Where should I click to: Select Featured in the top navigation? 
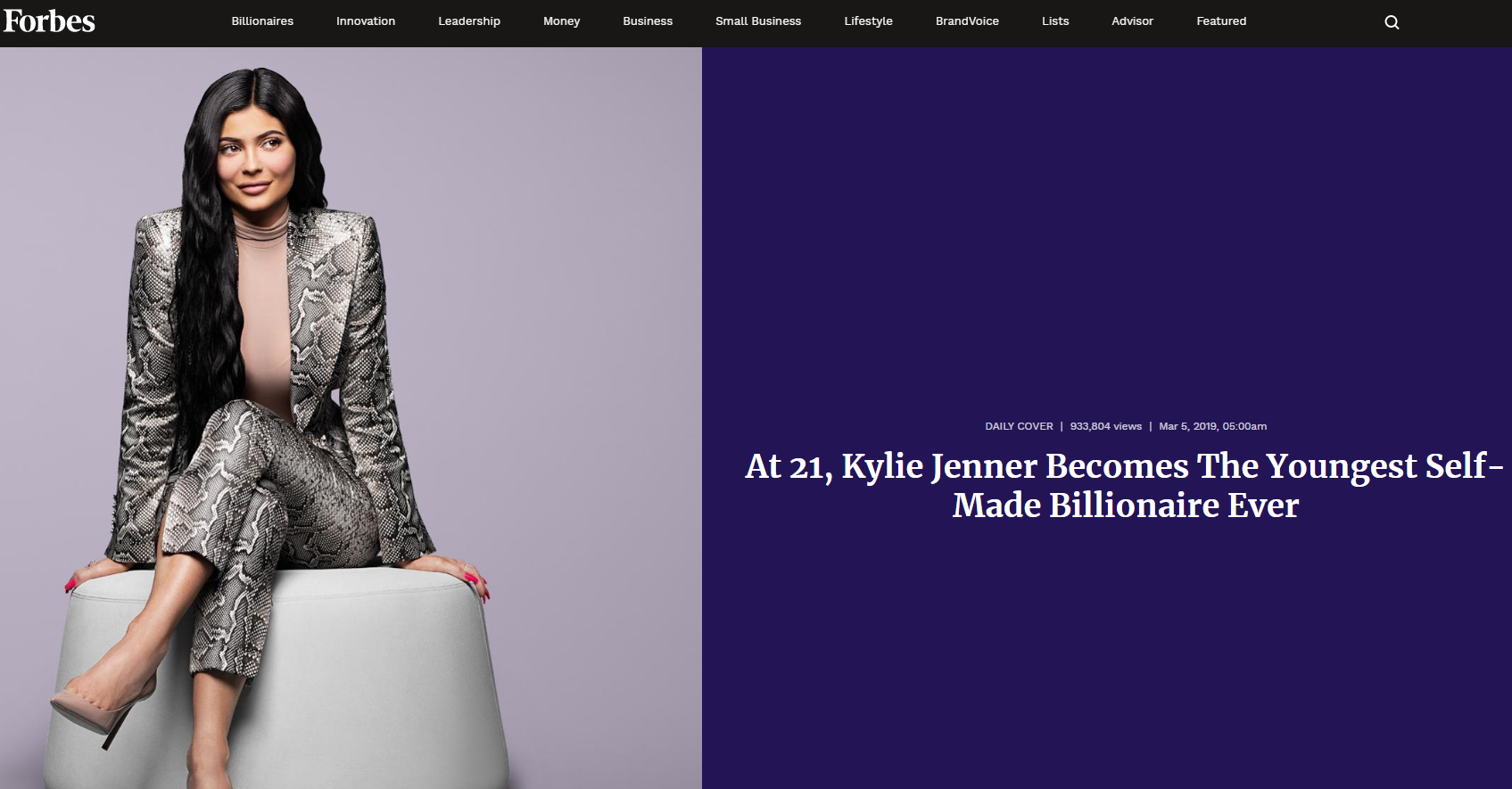(x=1221, y=21)
